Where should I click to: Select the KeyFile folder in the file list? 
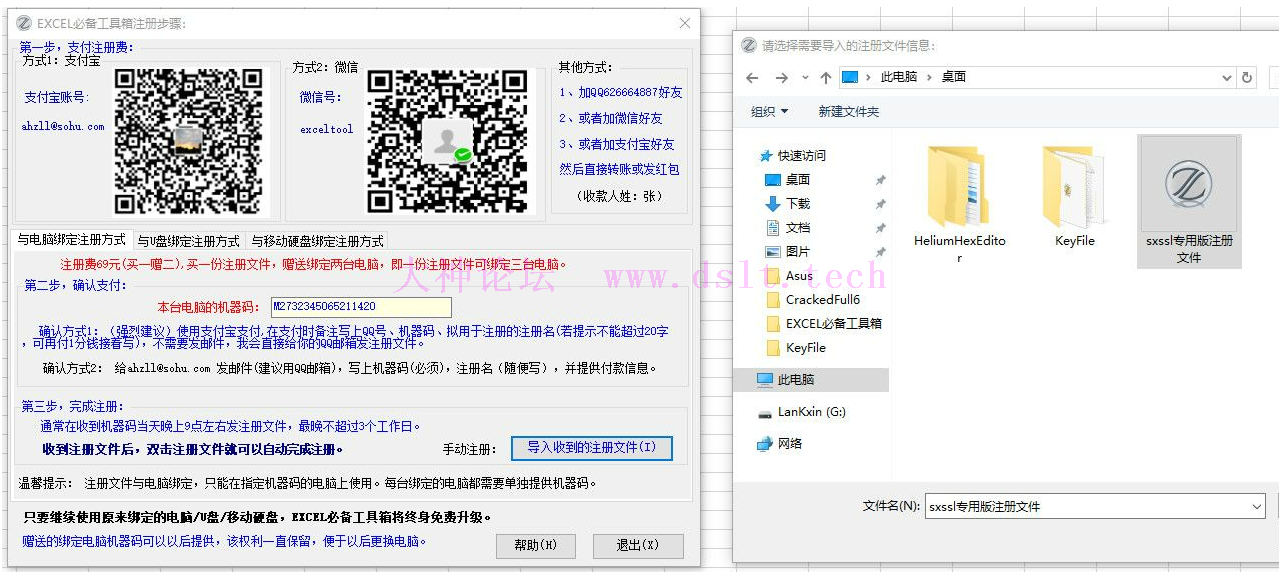click(x=1075, y=195)
